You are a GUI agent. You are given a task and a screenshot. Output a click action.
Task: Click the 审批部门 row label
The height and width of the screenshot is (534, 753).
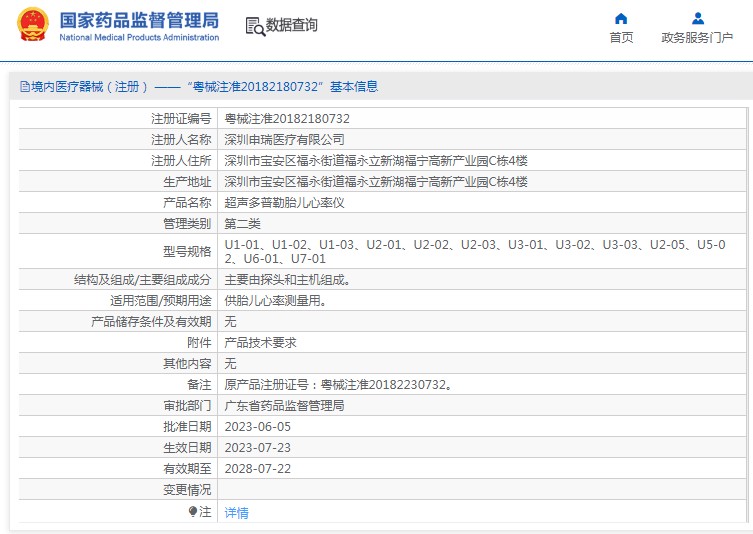click(x=187, y=406)
